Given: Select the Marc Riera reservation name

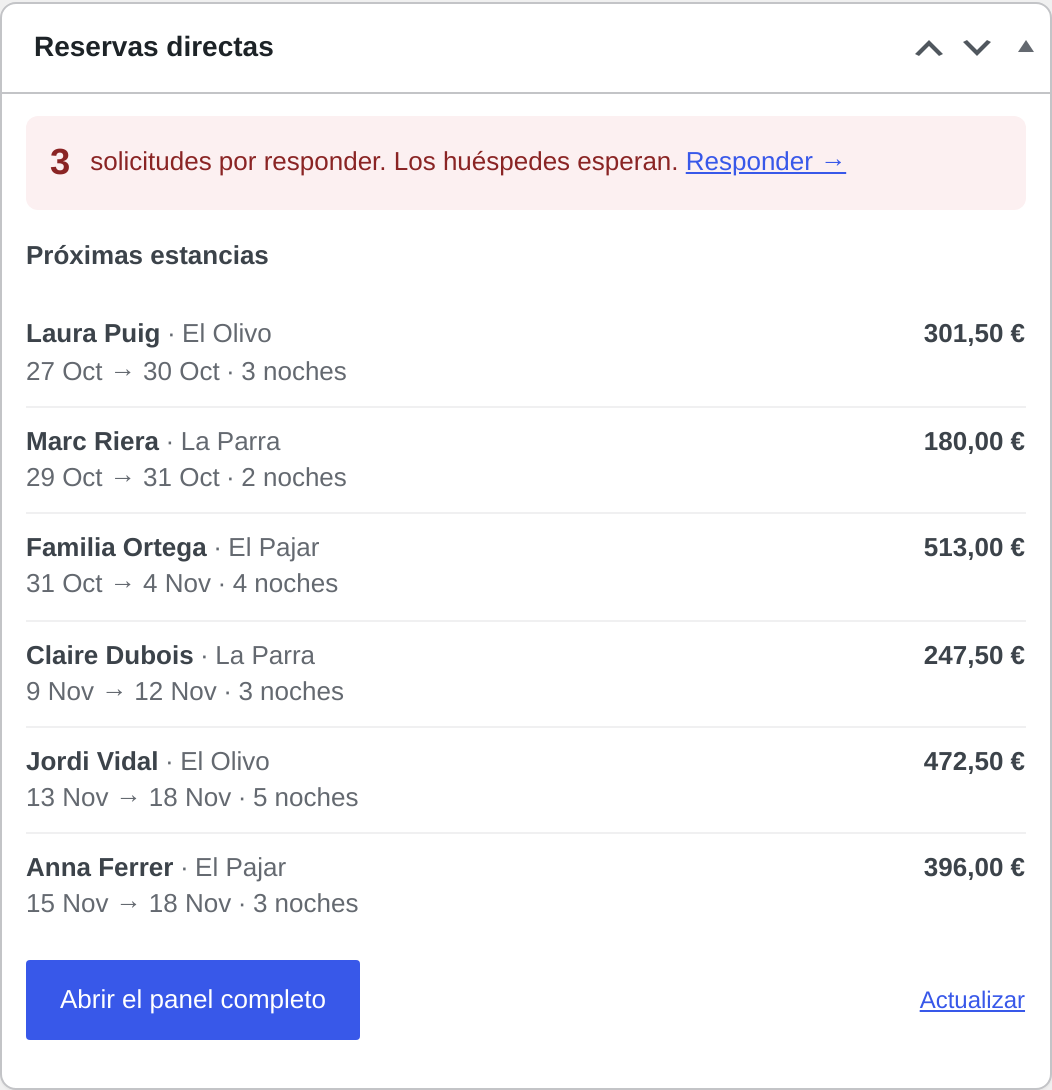Looking at the screenshot, I should pos(92,441).
